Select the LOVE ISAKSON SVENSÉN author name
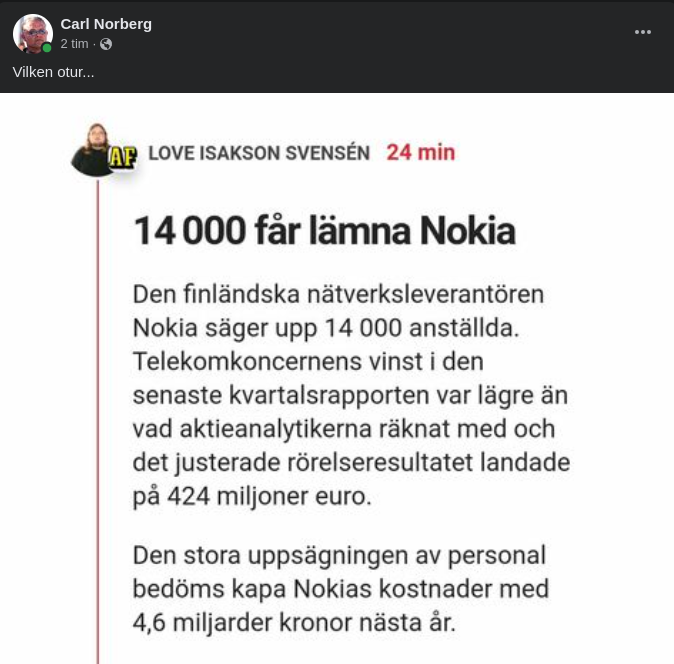The image size is (674, 664). point(259,153)
